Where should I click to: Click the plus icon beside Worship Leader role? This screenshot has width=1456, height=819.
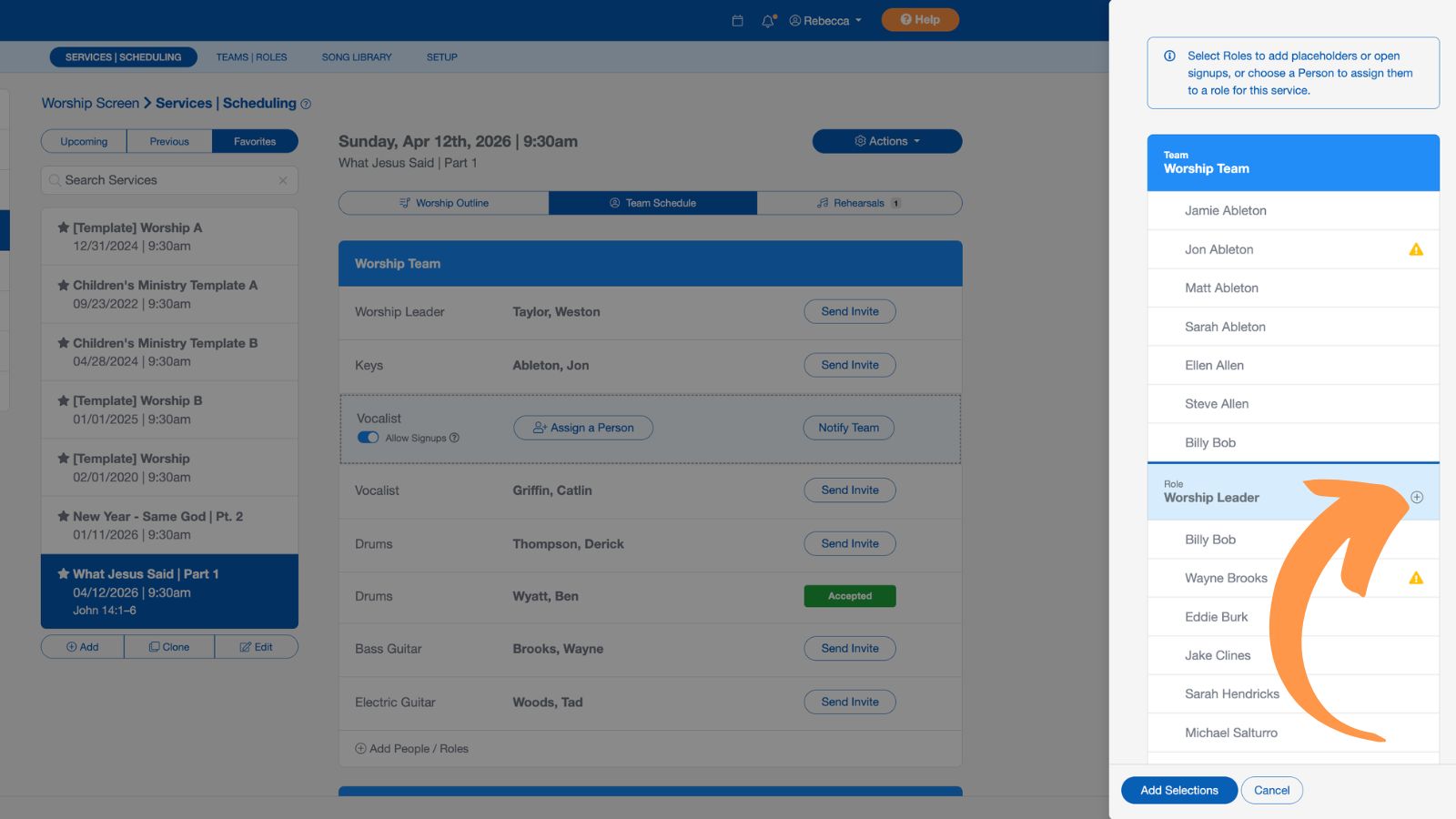1417,497
